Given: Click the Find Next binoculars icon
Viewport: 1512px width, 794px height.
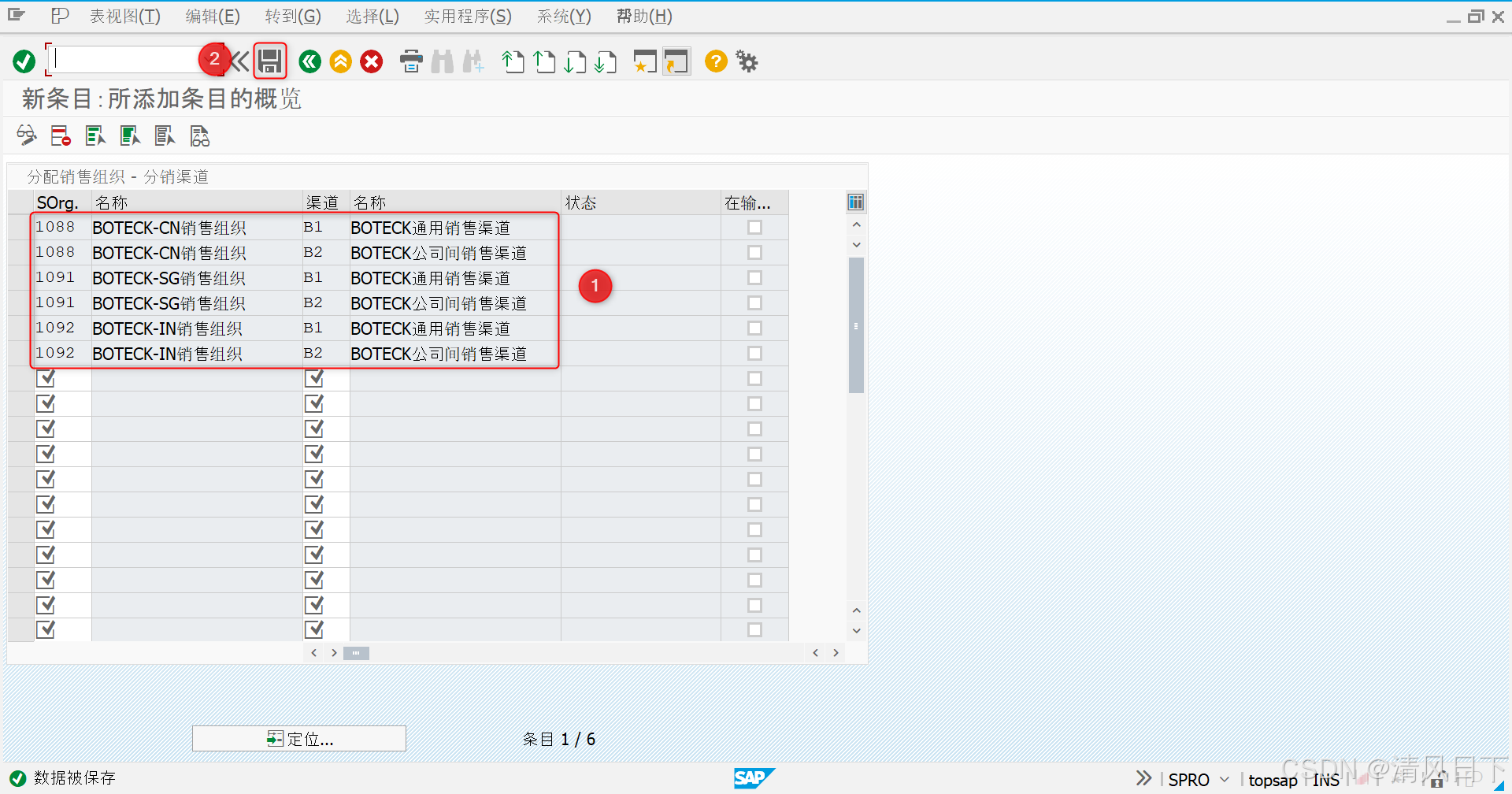Looking at the screenshot, I should [473, 61].
